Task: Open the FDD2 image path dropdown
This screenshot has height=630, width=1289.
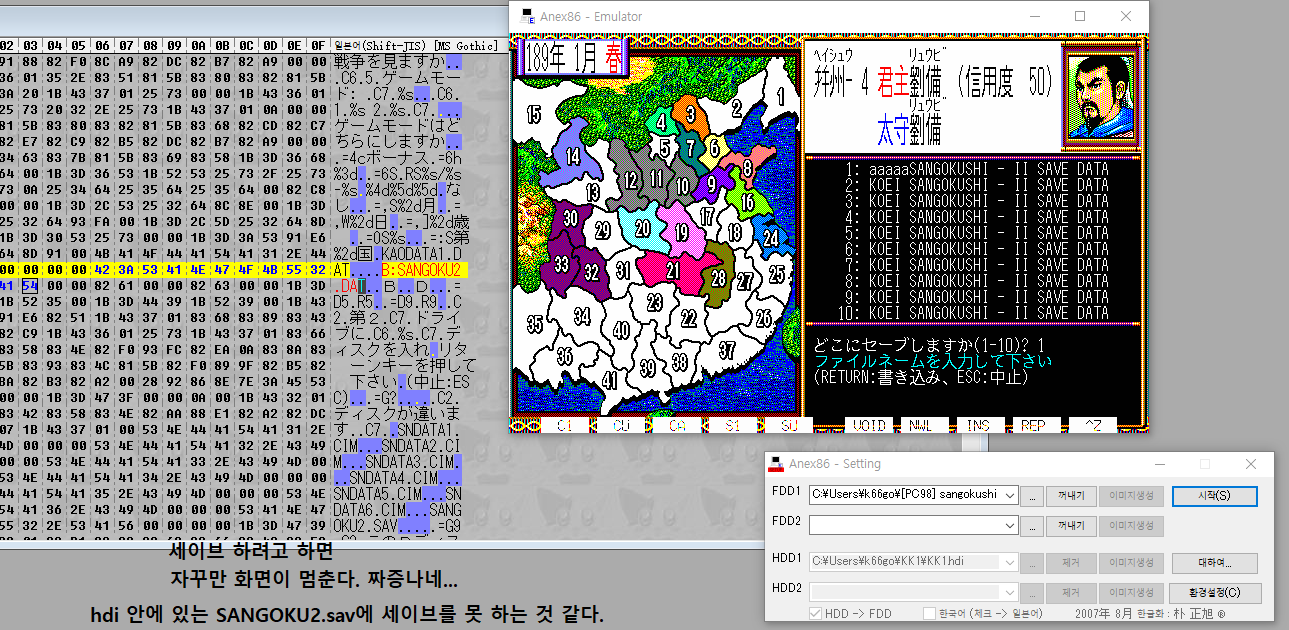Action: [1009, 525]
